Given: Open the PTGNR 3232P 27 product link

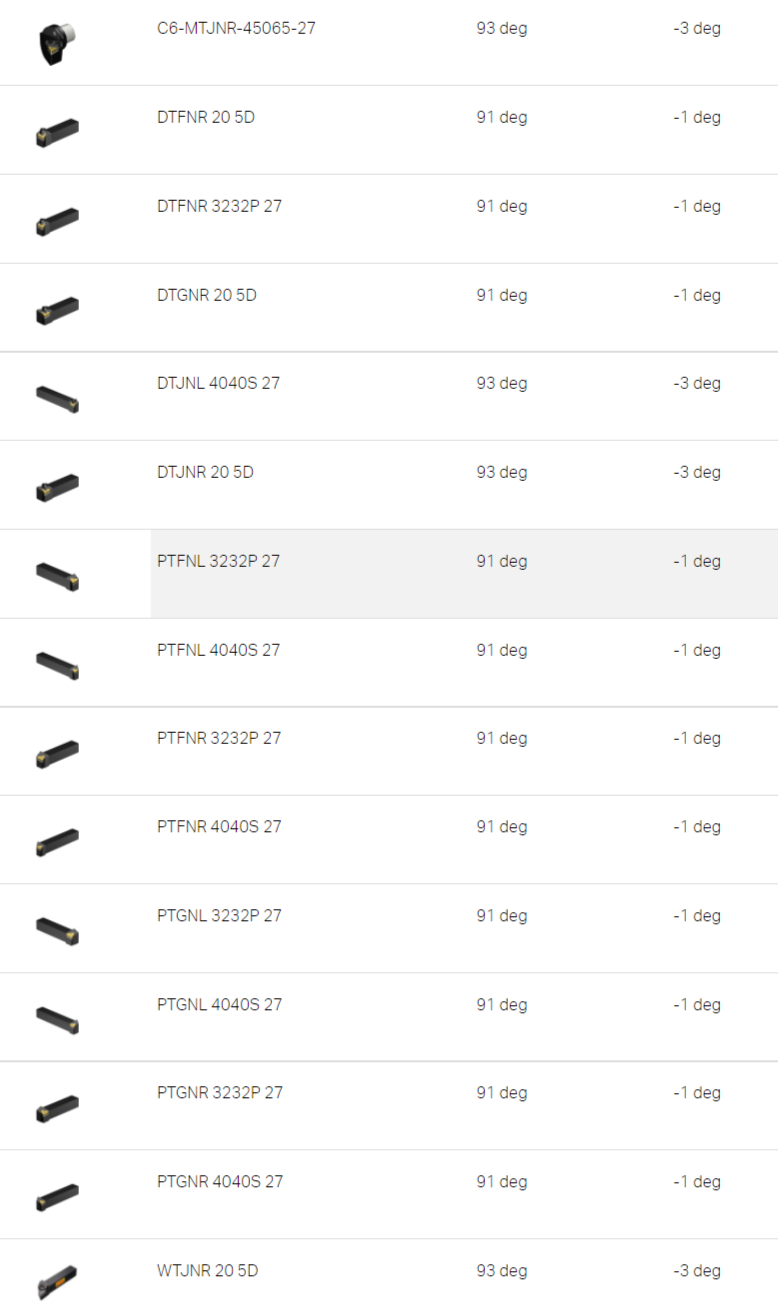Looking at the screenshot, I should click(220, 1093).
